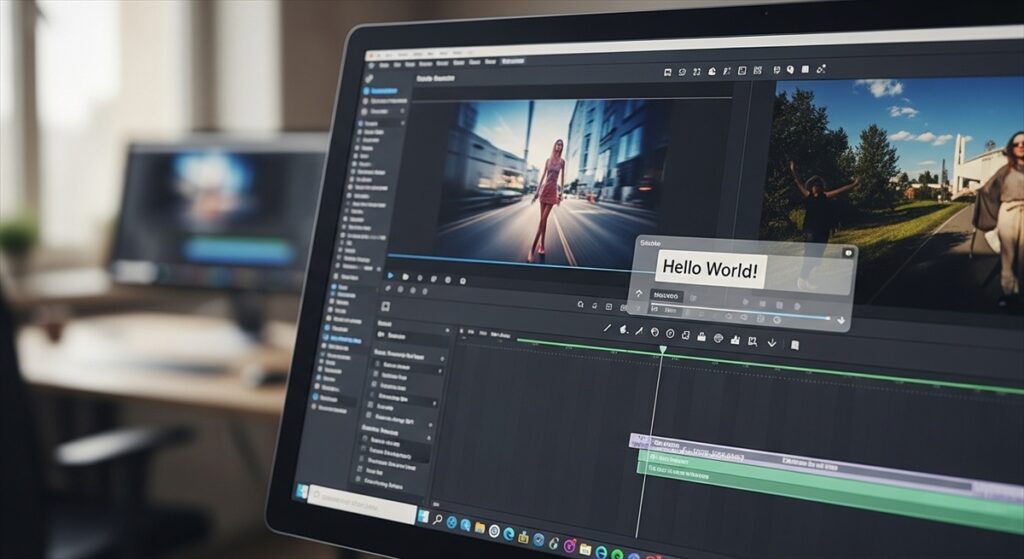Click the leftmost icon in the top toolbar
Viewport: 1024px width, 559px height.
[668, 71]
